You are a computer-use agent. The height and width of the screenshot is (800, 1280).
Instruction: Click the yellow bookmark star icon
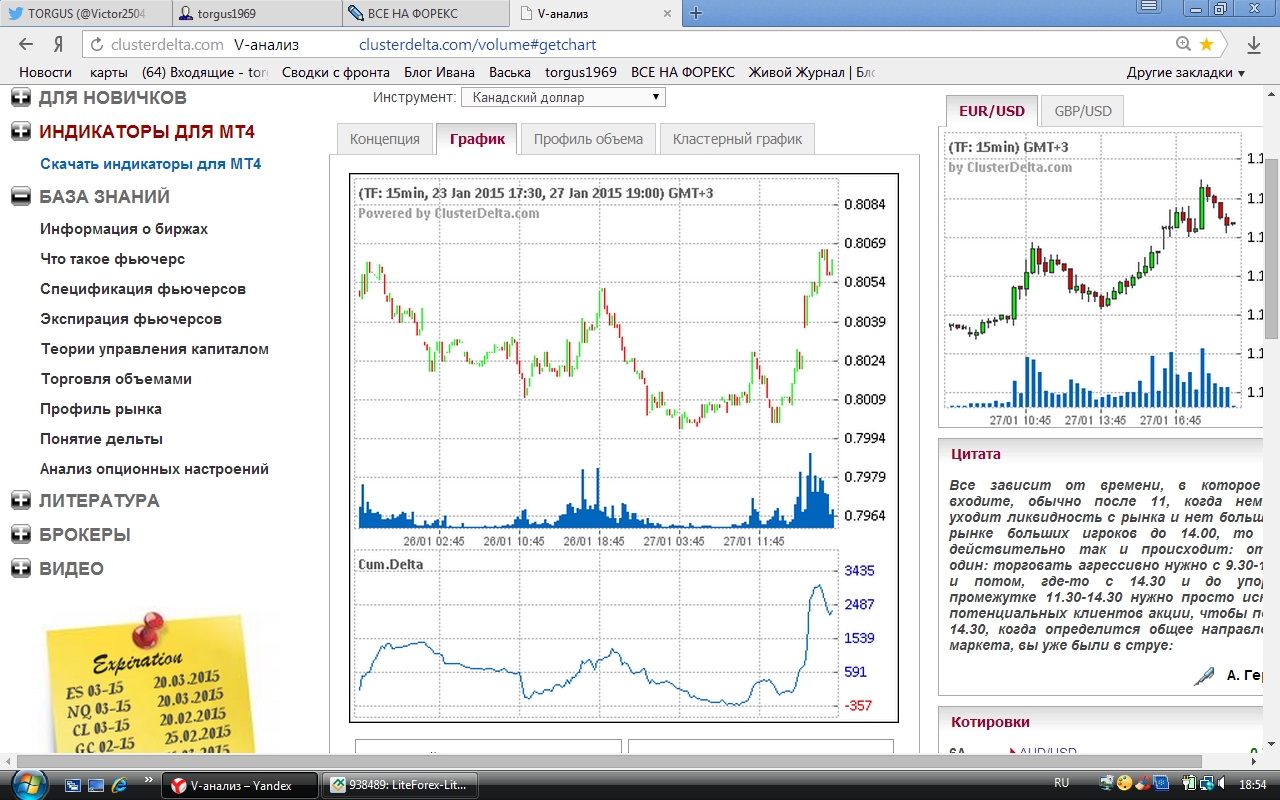(1206, 44)
